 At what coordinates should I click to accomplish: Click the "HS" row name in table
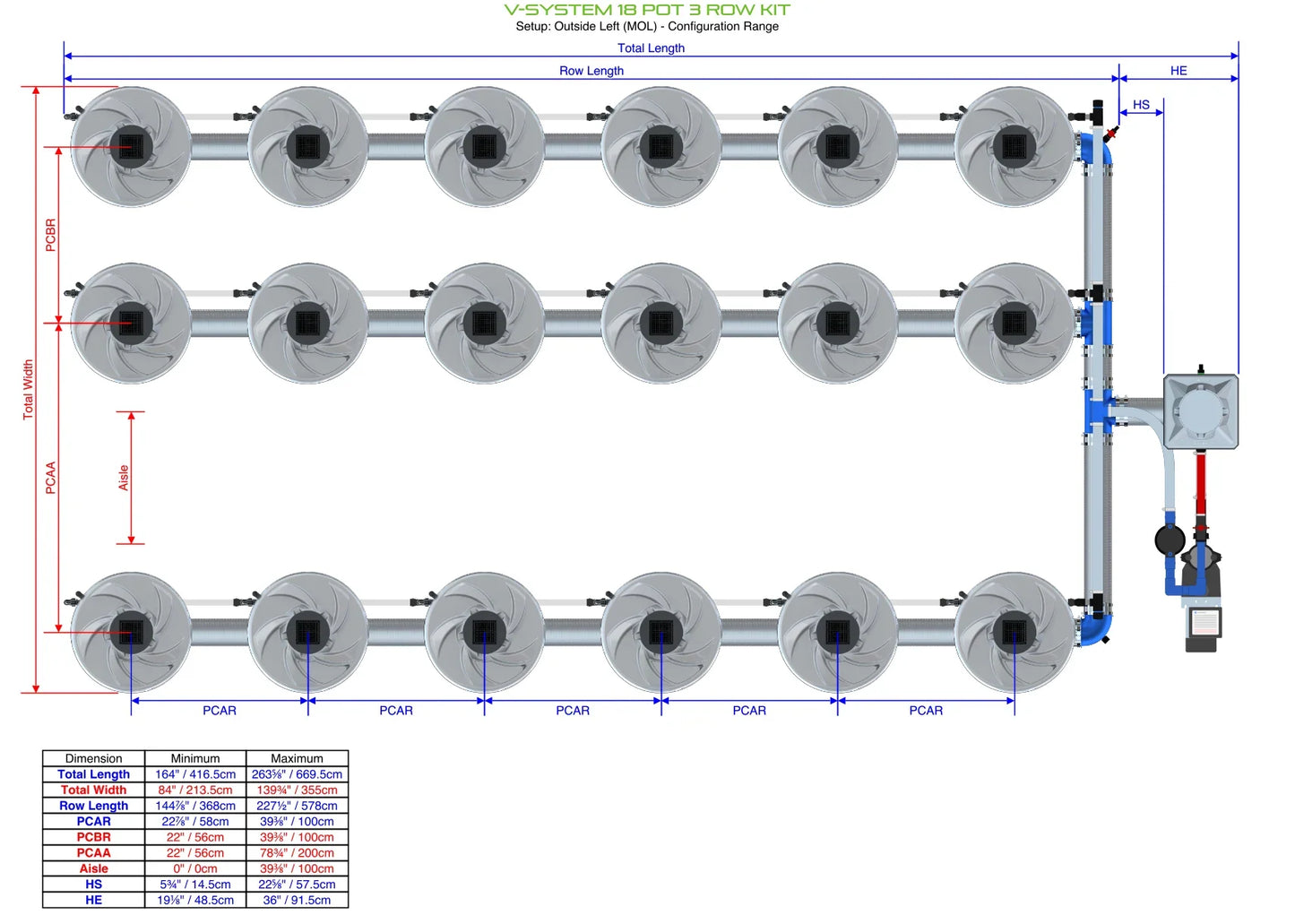(x=94, y=885)
